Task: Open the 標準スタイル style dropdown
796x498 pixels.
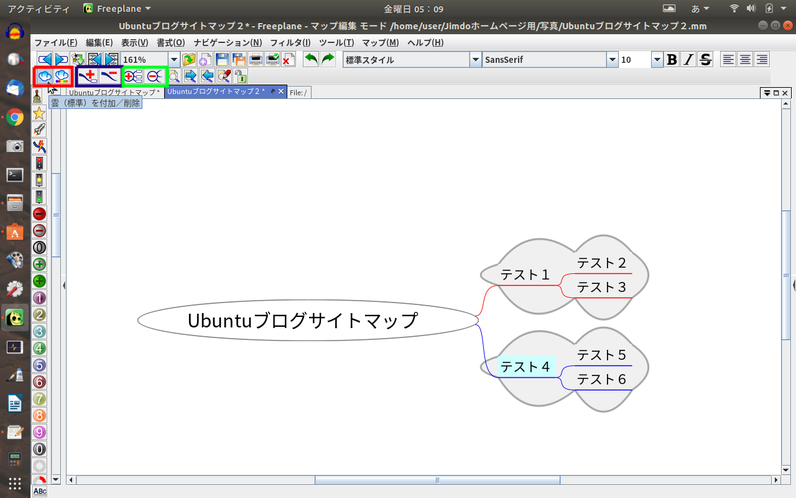Action: (x=475, y=59)
